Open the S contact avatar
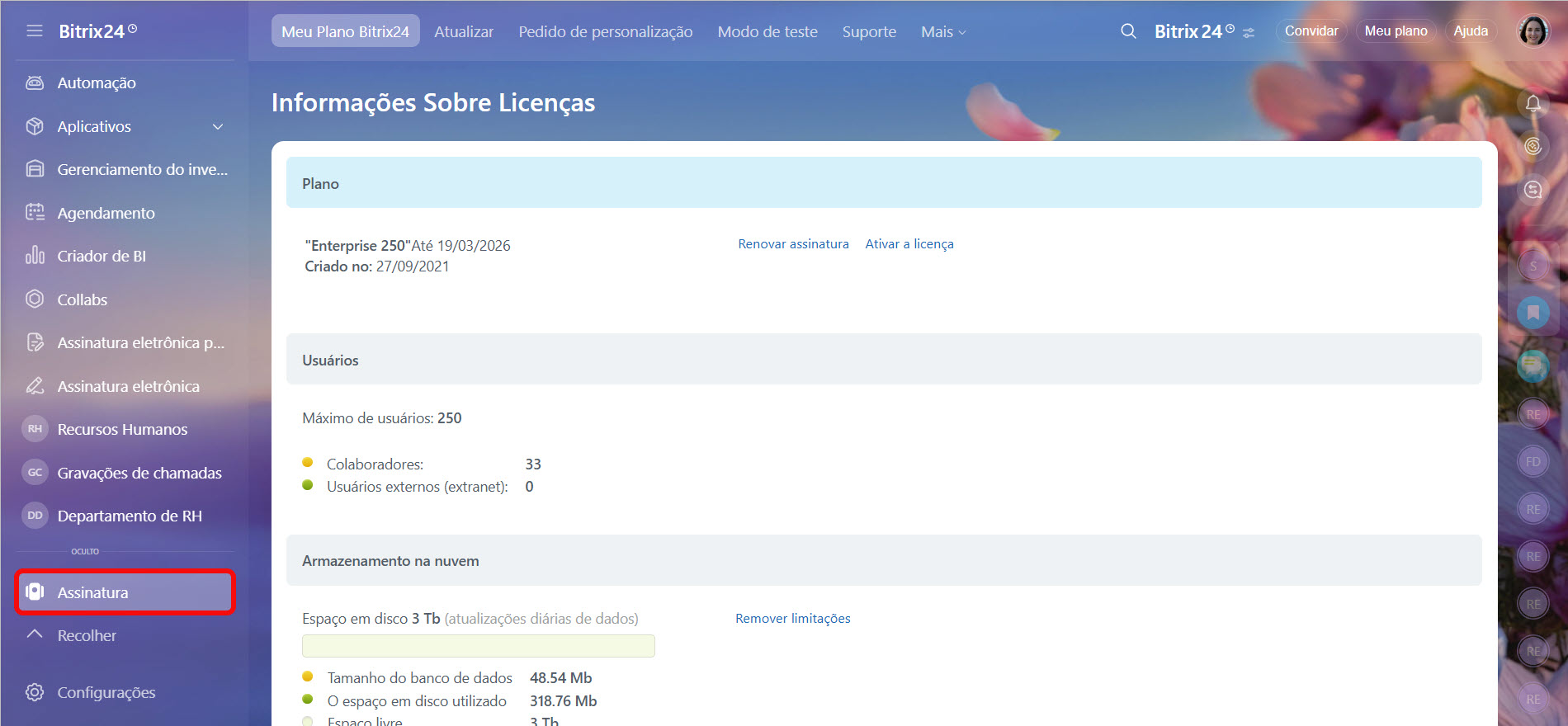Viewport: 1568px width, 726px height. click(1533, 266)
